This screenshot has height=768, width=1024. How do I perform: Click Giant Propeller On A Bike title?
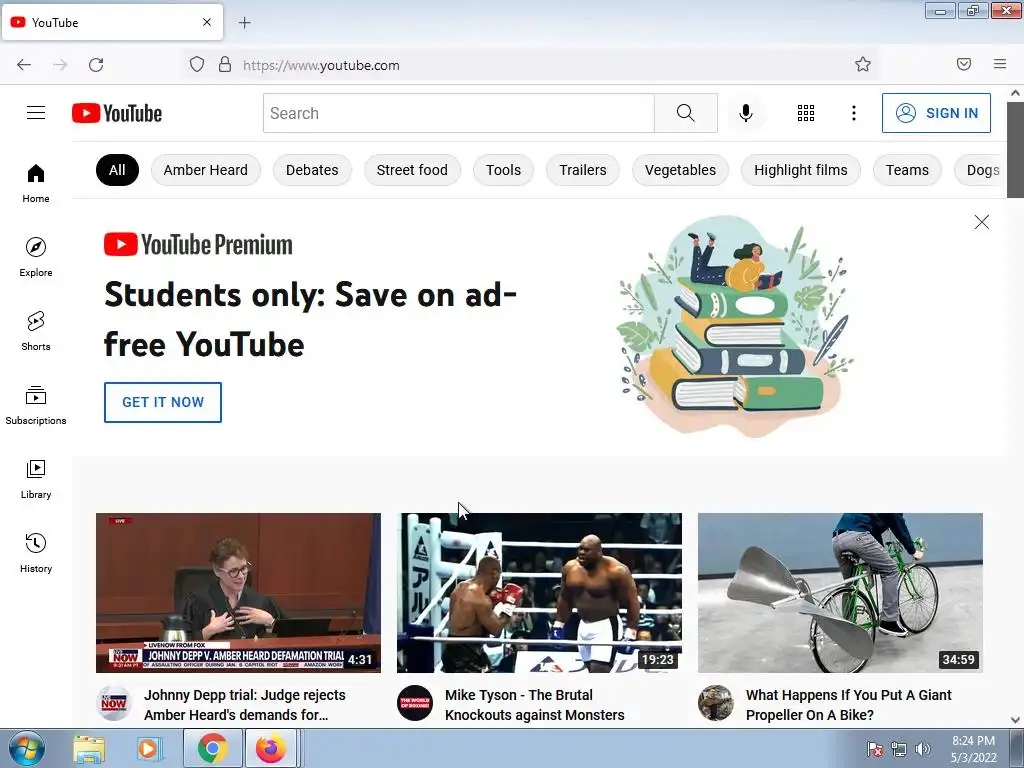pos(848,705)
